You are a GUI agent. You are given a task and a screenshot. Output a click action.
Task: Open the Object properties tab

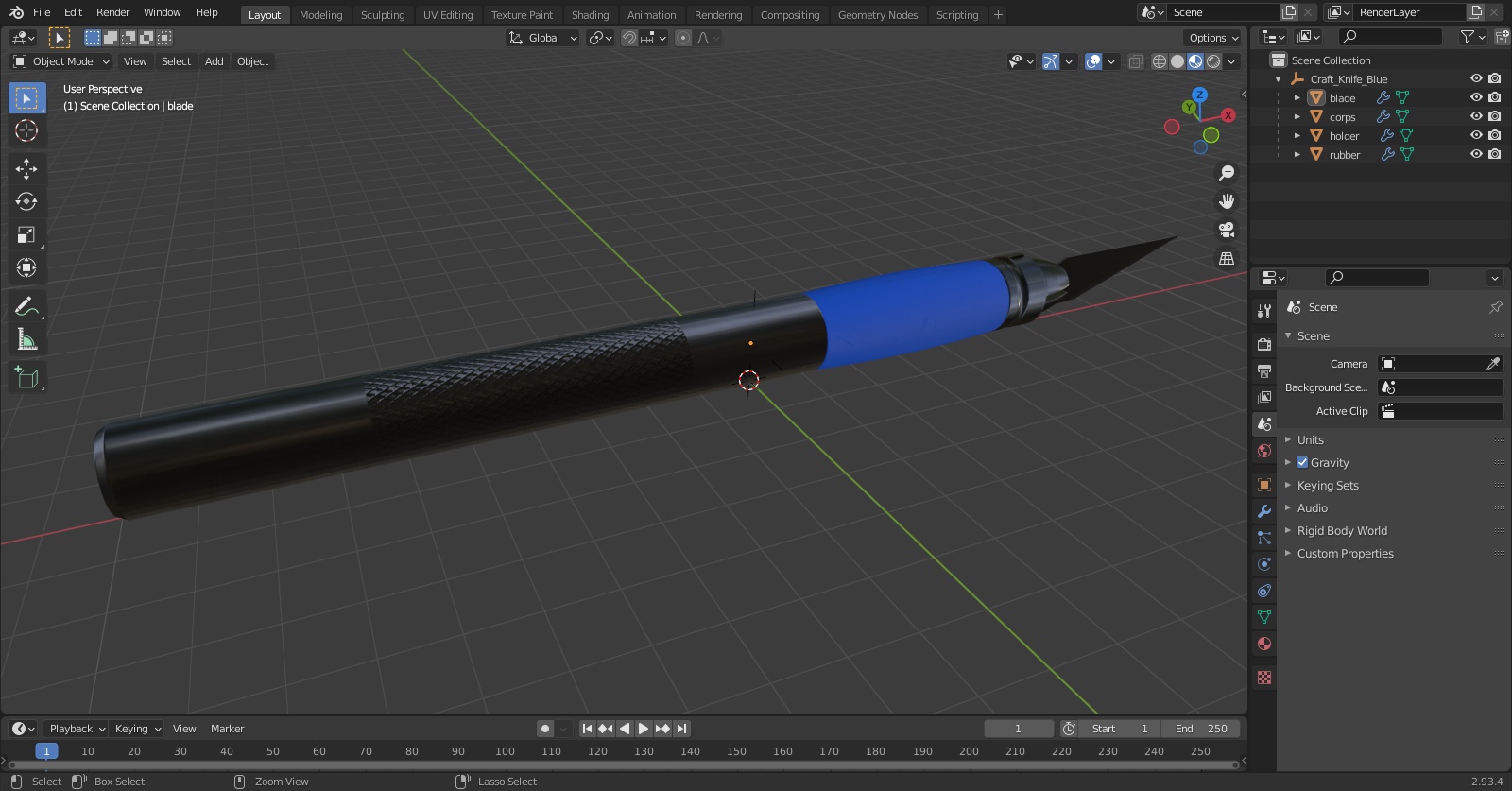pos(1264,485)
